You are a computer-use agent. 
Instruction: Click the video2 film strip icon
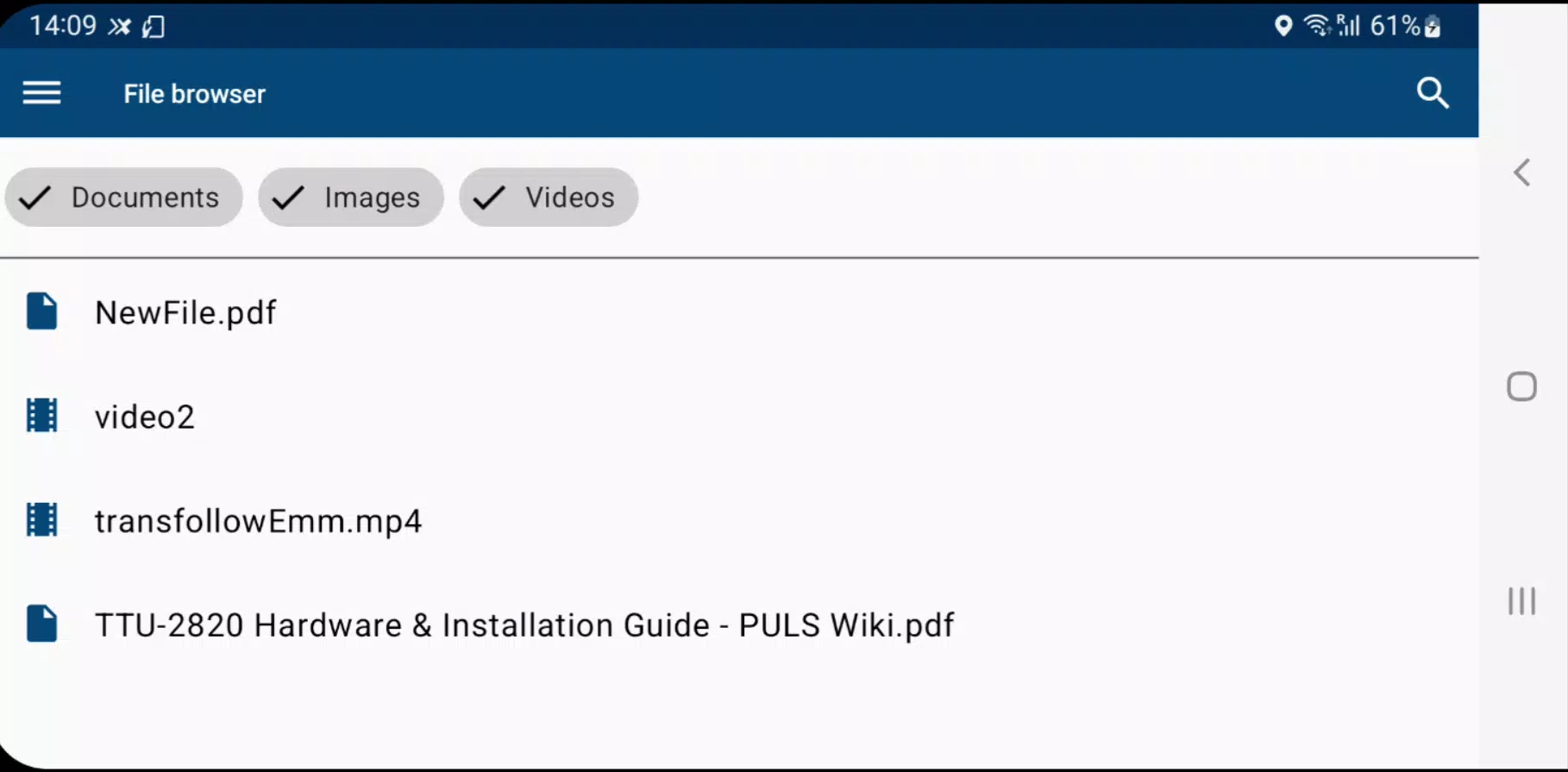[x=41, y=416]
